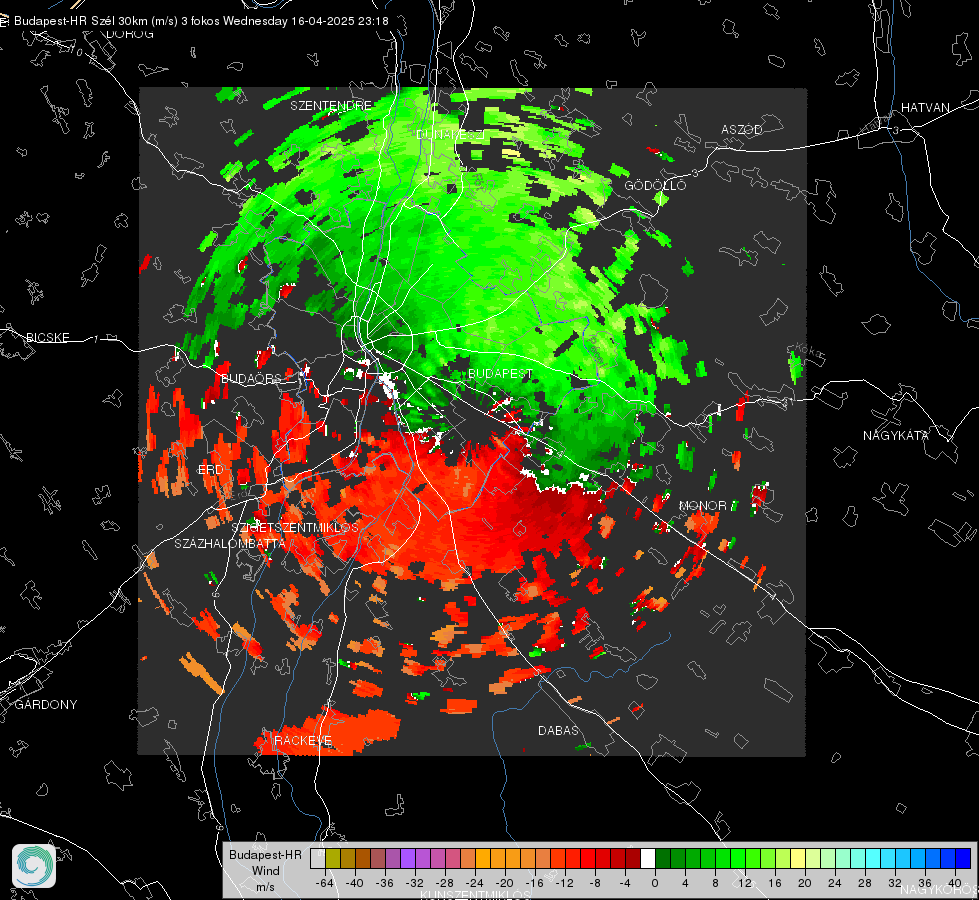This screenshot has height=900, width=979.
Task: Click the grey leftmost legend swatch
Action: point(318,858)
